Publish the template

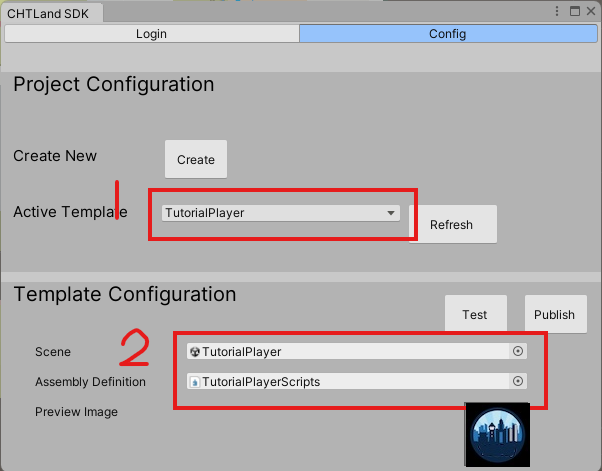(x=554, y=314)
